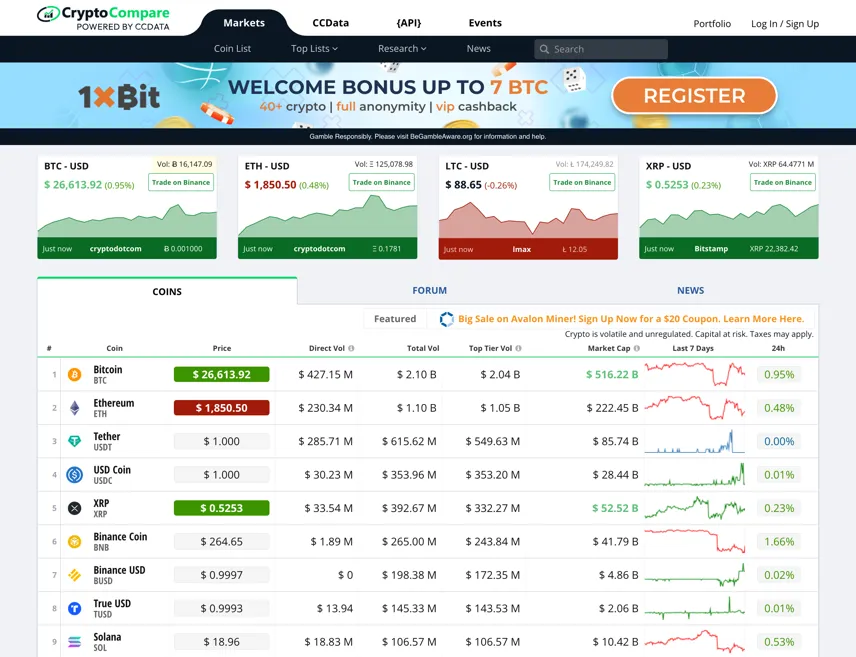Open the {API} tab

[408, 23]
